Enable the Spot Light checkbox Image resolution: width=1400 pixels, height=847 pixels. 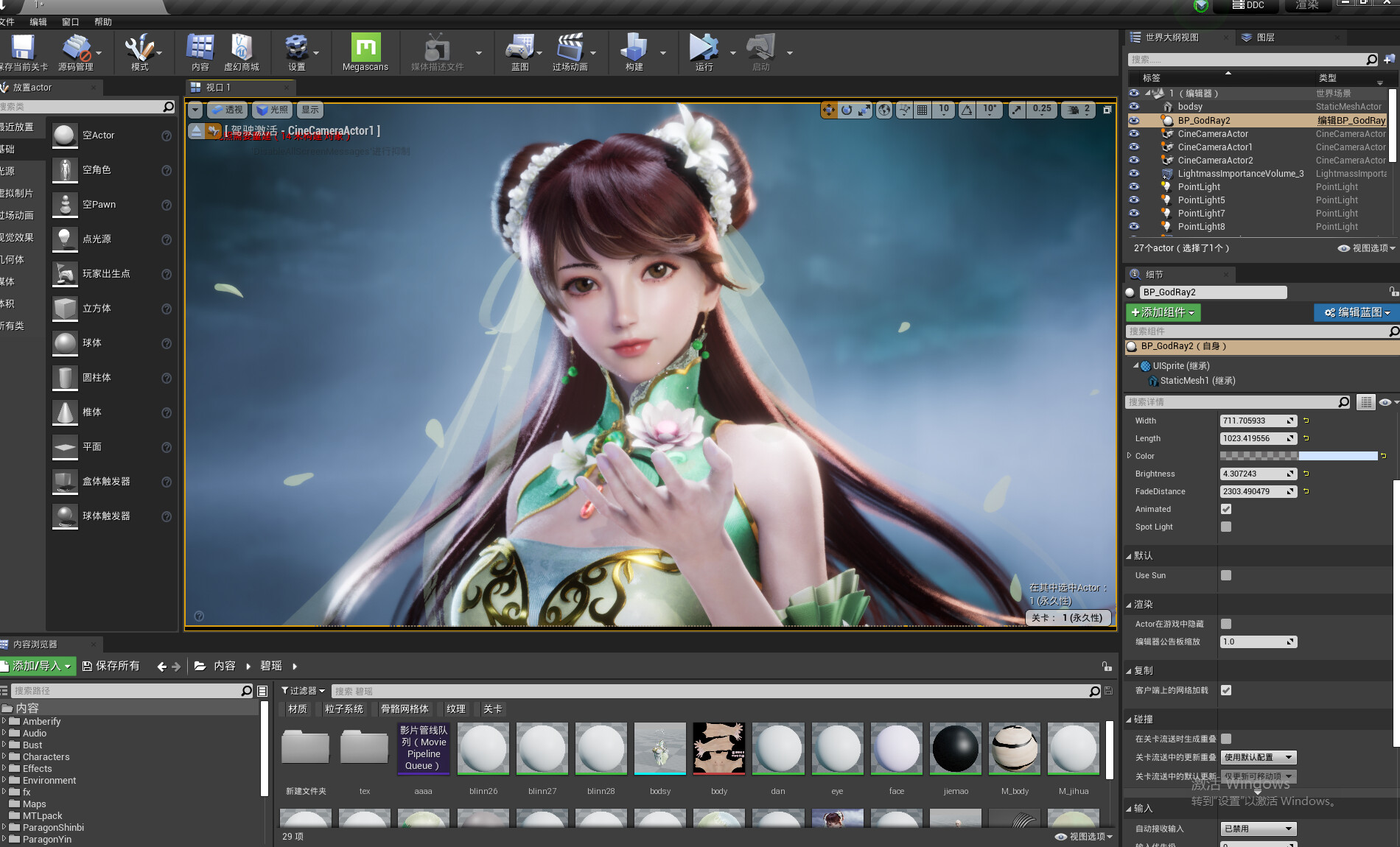[1226, 527]
